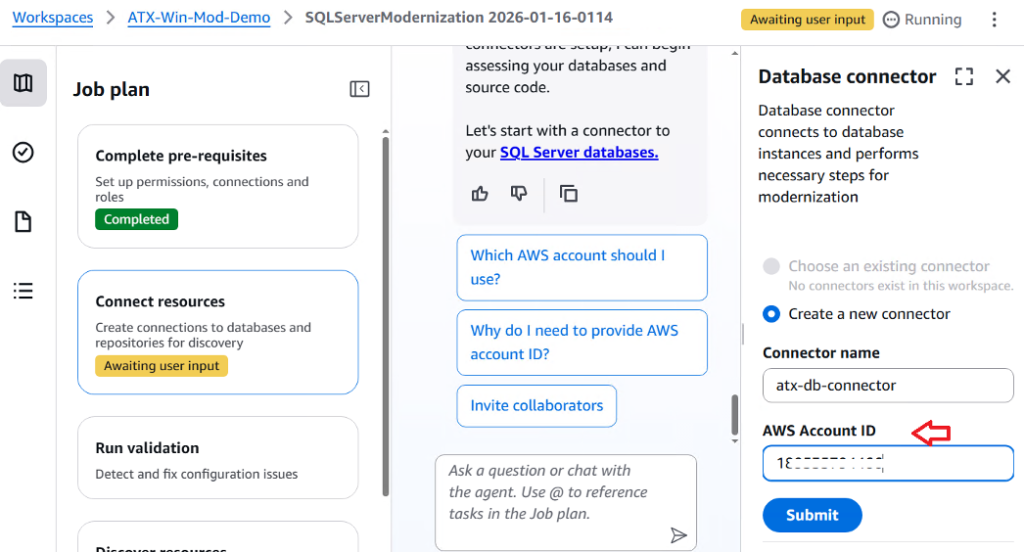This screenshot has height=552, width=1024.
Task: Open the Job plan map icon in sidebar
Action: (23, 83)
